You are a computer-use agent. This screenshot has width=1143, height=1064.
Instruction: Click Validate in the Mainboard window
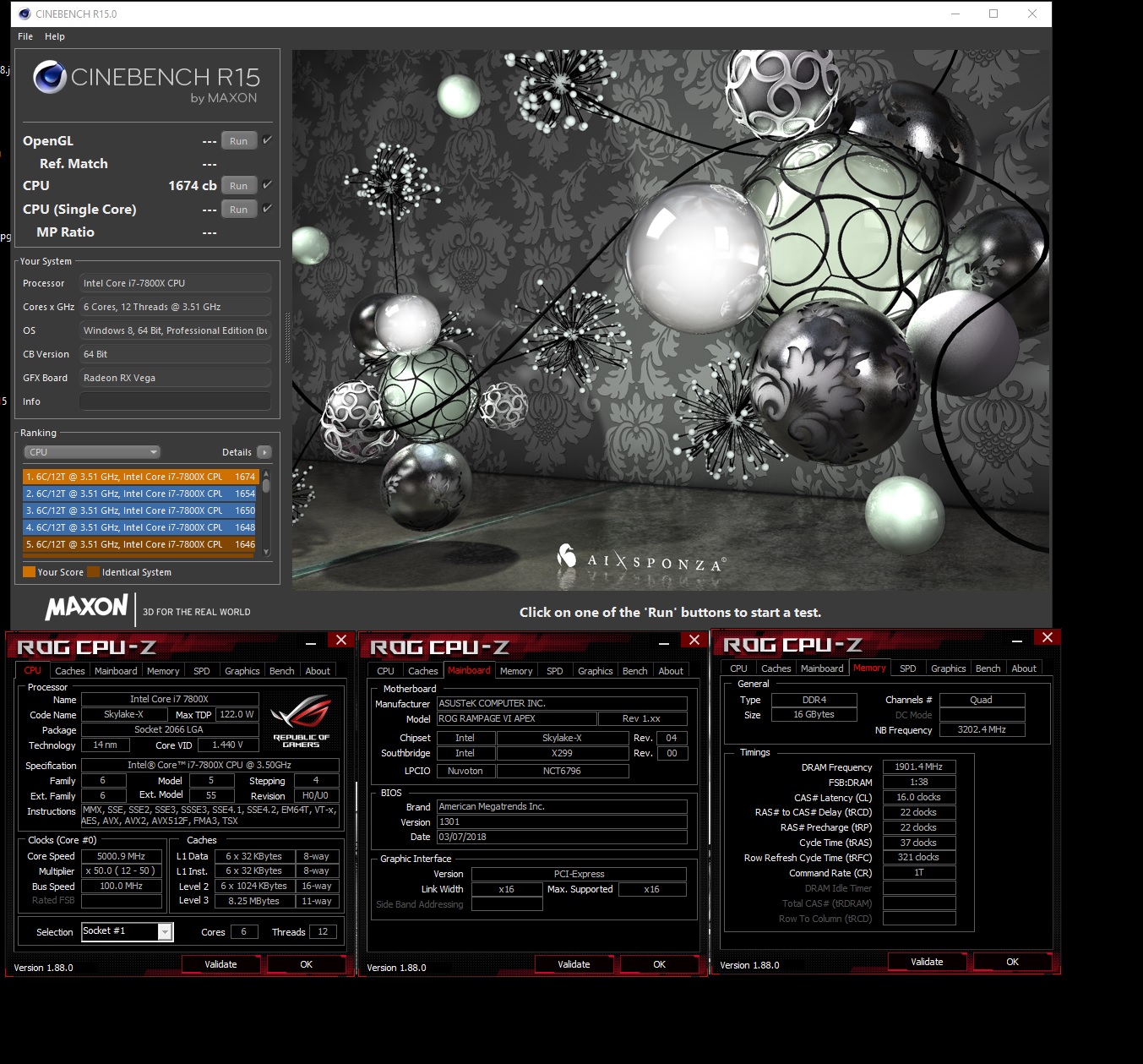click(574, 964)
